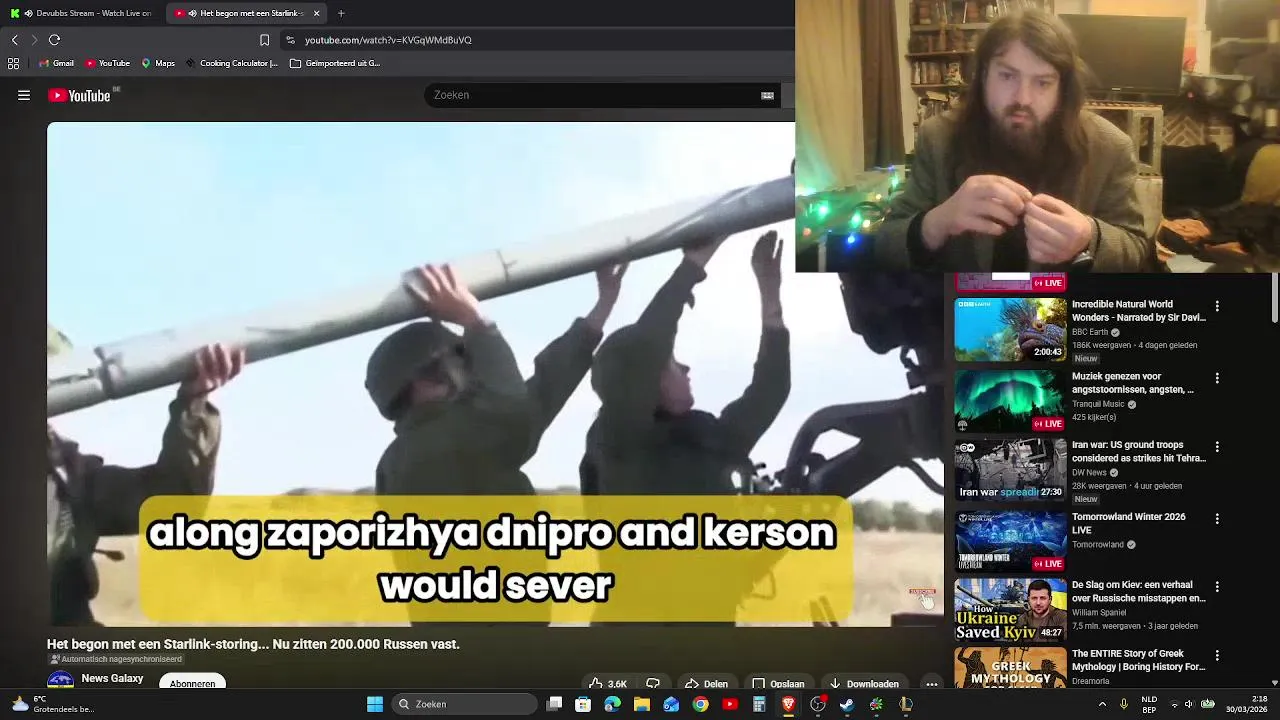
Task: Switch to the Devubbs Stream tab
Action: tap(82, 13)
